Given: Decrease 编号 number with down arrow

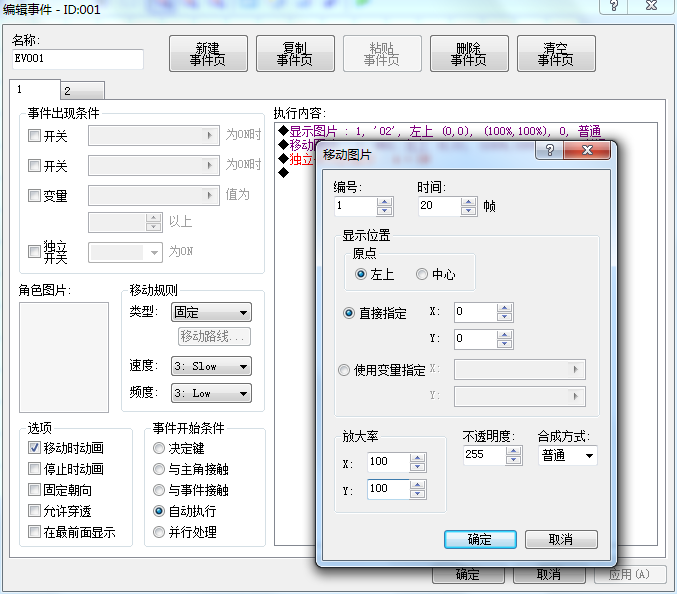Looking at the screenshot, I should tap(384, 211).
